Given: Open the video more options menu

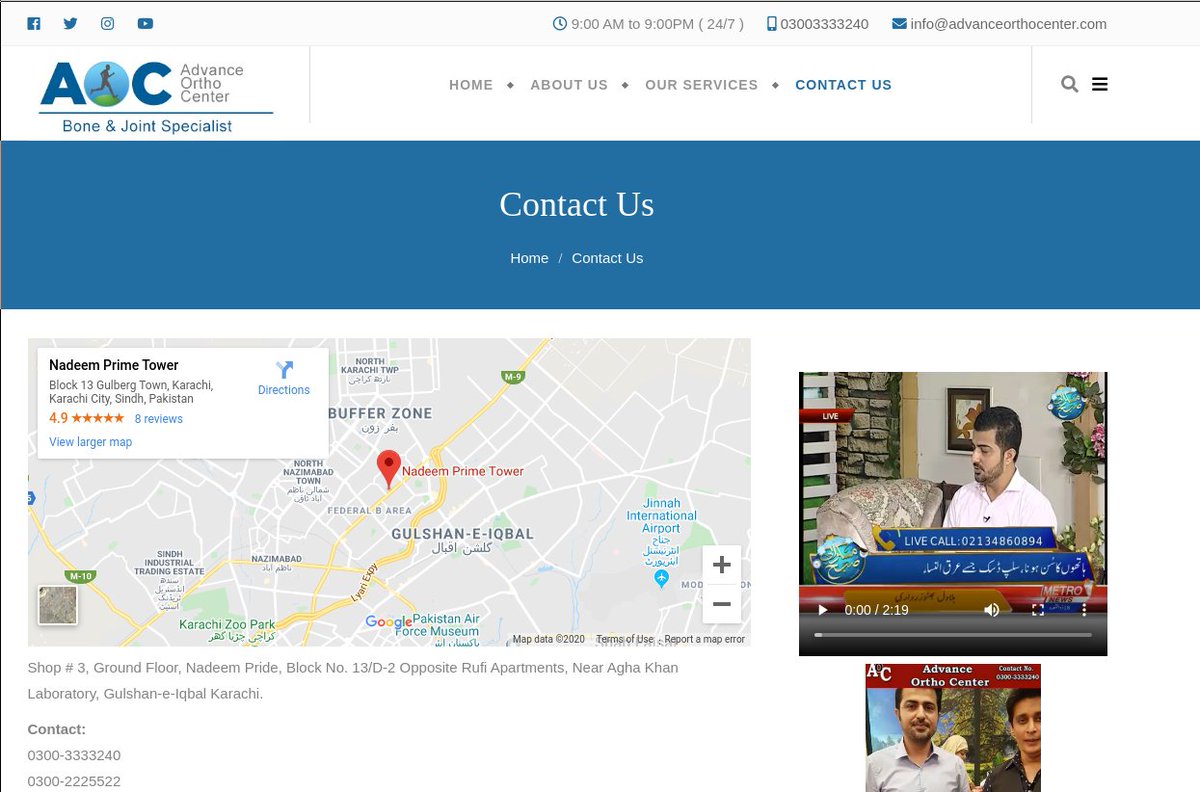Looking at the screenshot, I should [x=1084, y=610].
